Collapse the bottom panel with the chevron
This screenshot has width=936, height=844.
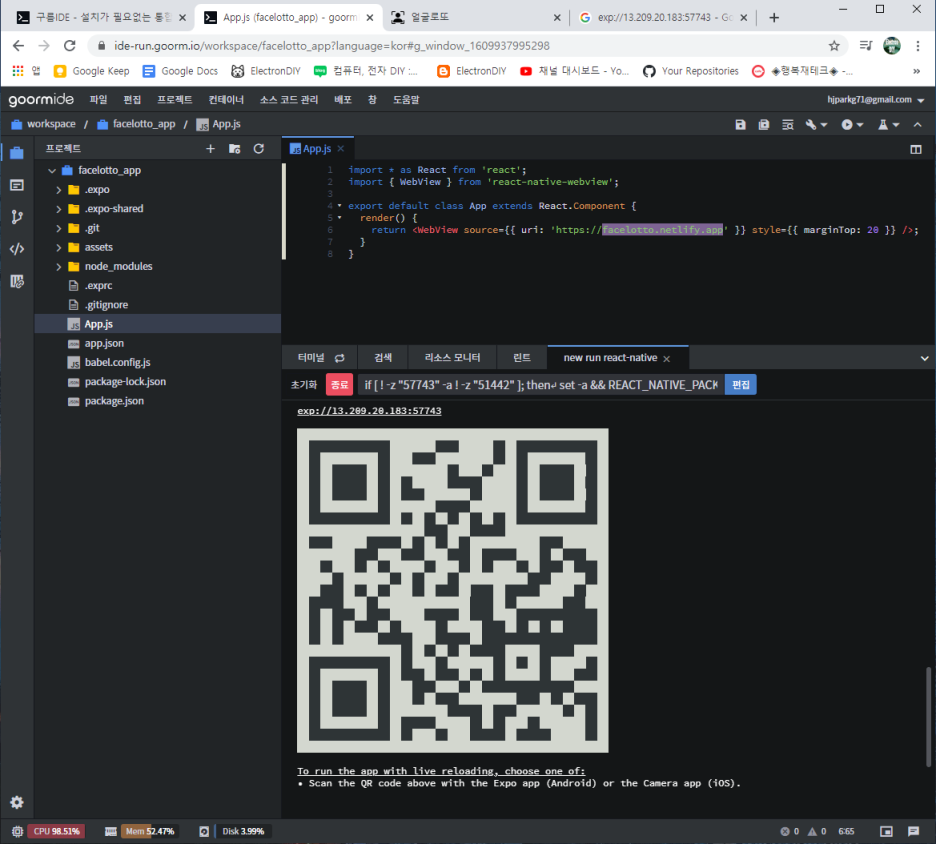coord(924,358)
